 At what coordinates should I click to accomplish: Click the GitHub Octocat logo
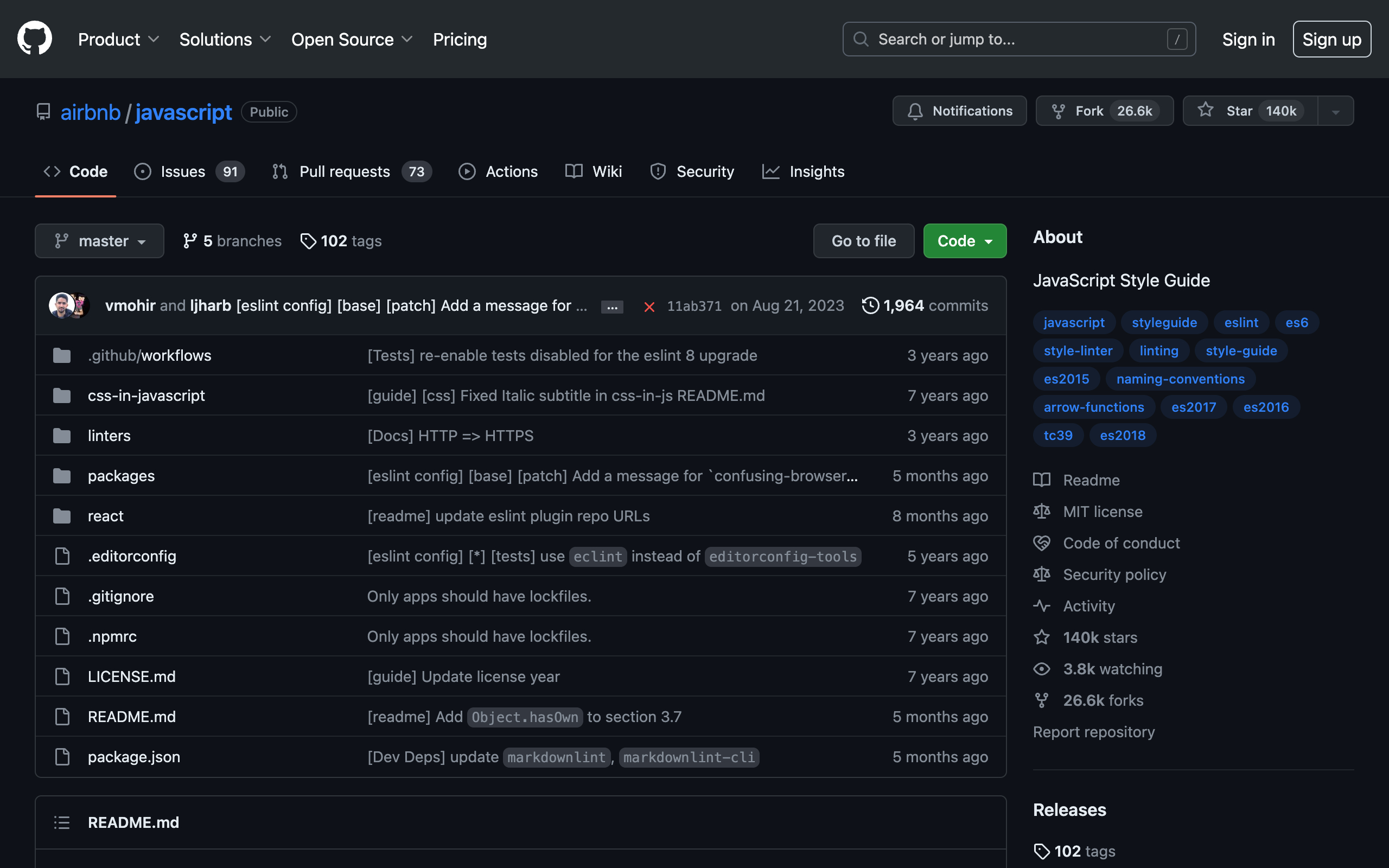34,39
